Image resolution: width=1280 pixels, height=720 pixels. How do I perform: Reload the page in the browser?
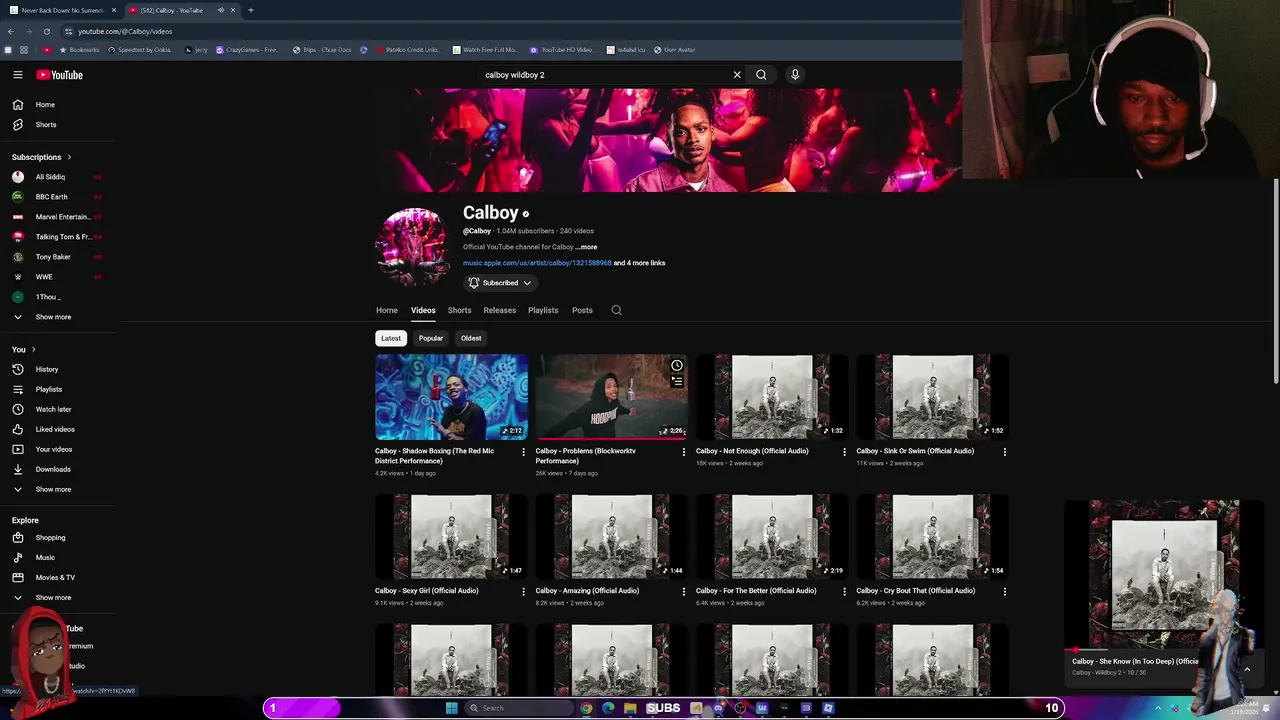(46, 31)
